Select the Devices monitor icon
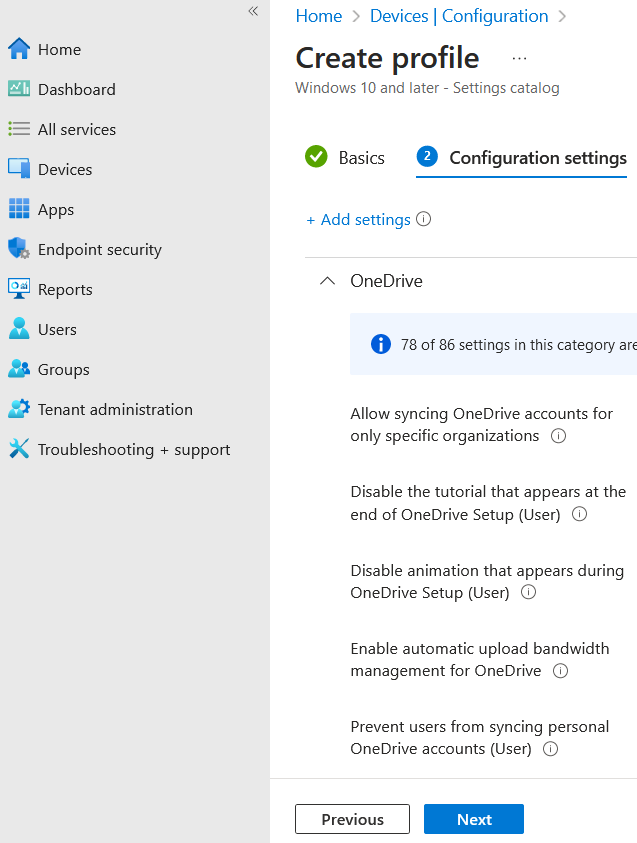Image resolution: width=637 pixels, height=843 pixels. (19, 169)
